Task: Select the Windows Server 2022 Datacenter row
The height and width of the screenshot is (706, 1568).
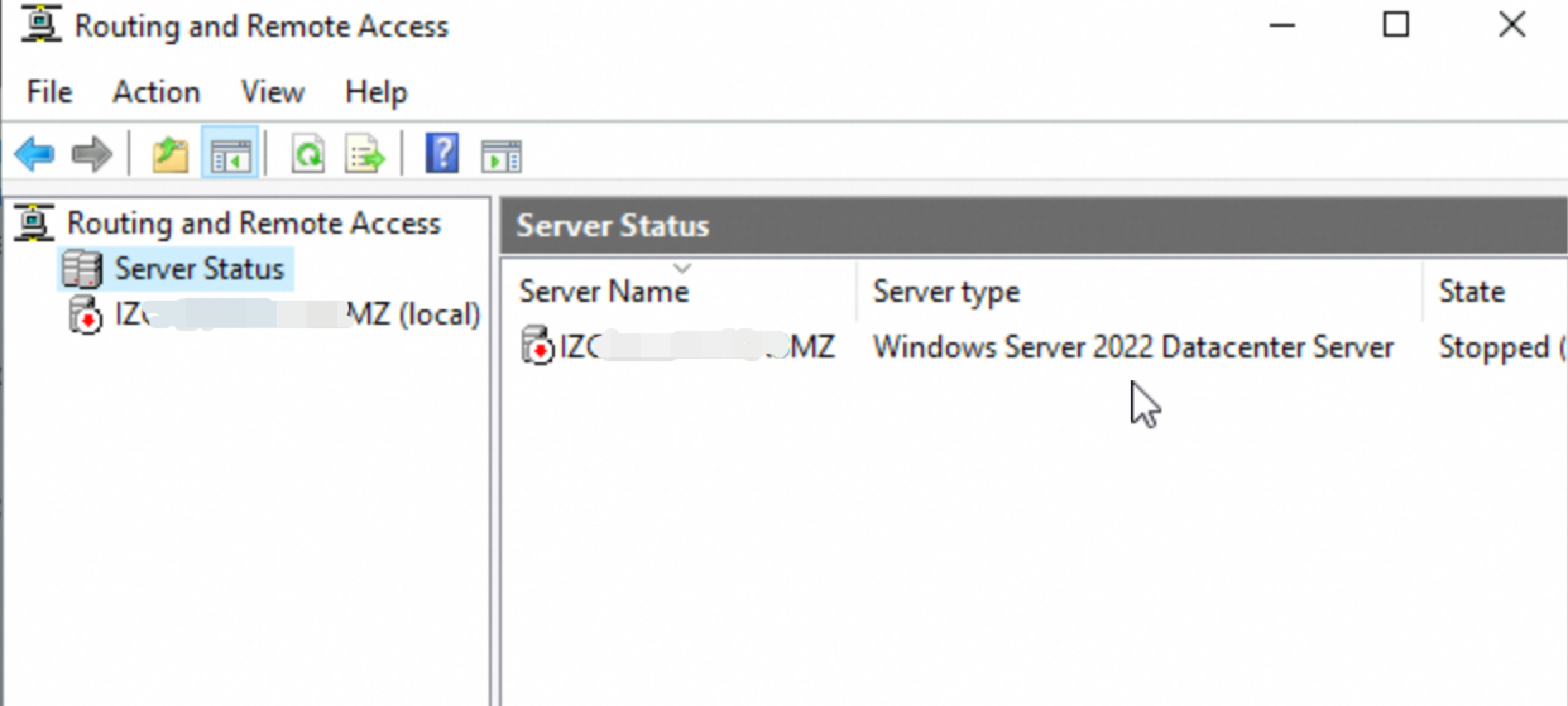Action: [1042, 347]
